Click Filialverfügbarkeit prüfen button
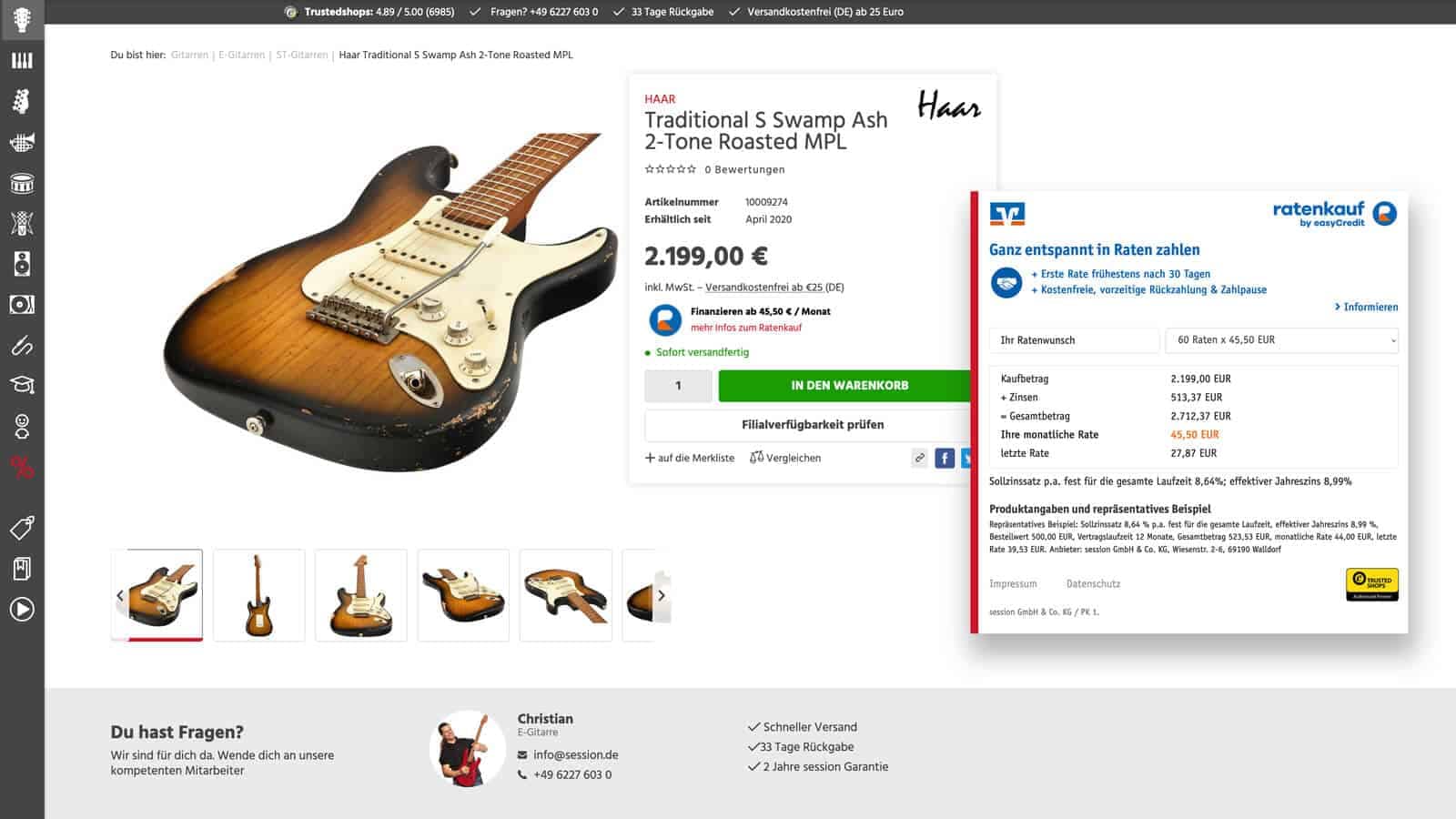This screenshot has width=1456, height=819. coord(812,425)
